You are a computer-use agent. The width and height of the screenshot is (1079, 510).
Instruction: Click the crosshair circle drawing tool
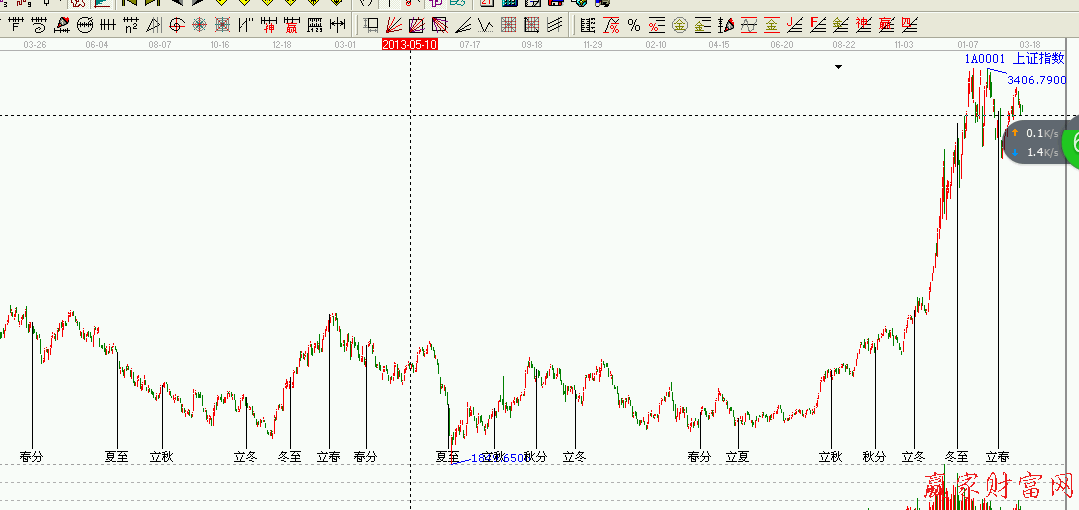click(x=177, y=25)
